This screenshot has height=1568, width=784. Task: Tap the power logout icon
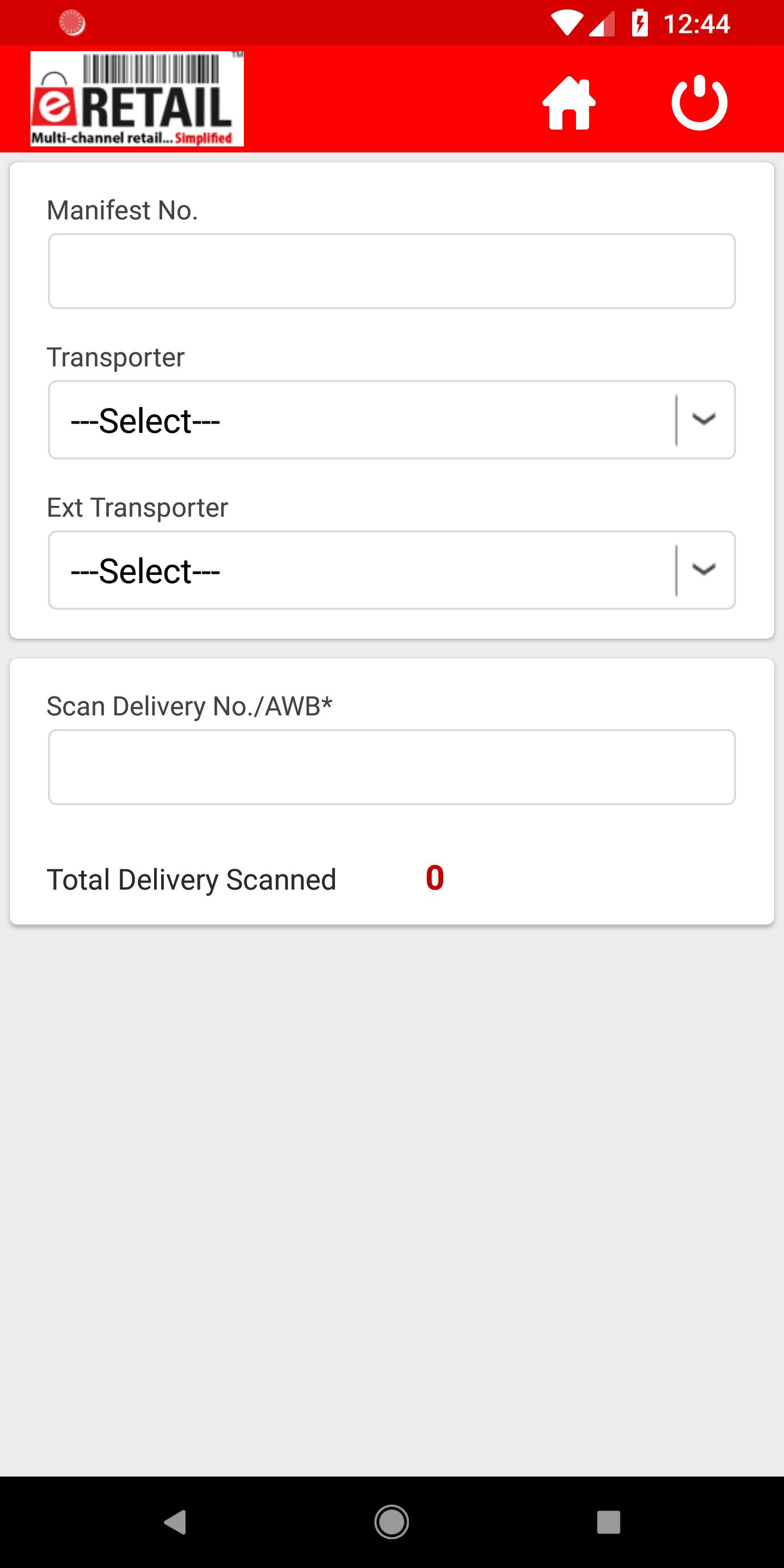pyautogui.click(x=700, y=102)
